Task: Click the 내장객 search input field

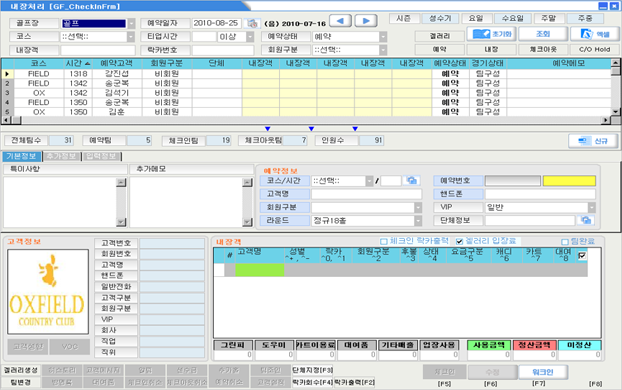Action: 98,50
